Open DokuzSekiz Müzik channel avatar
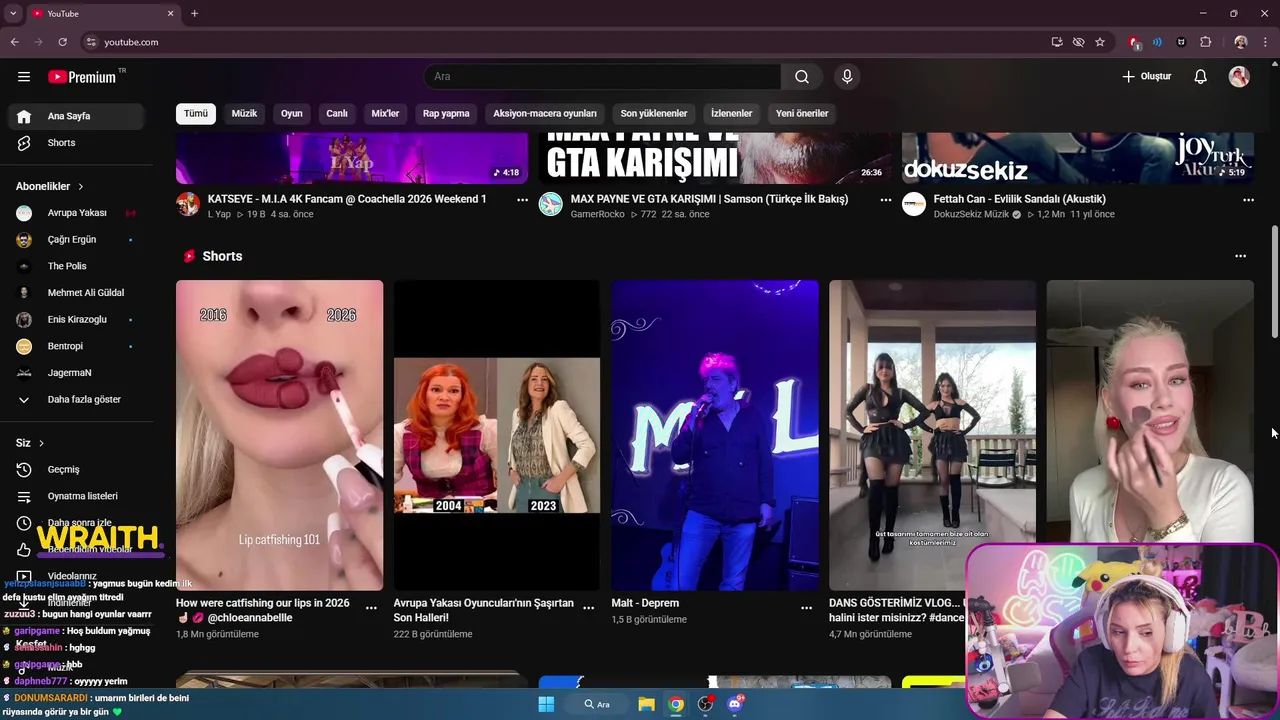 (x=914, y=205)
